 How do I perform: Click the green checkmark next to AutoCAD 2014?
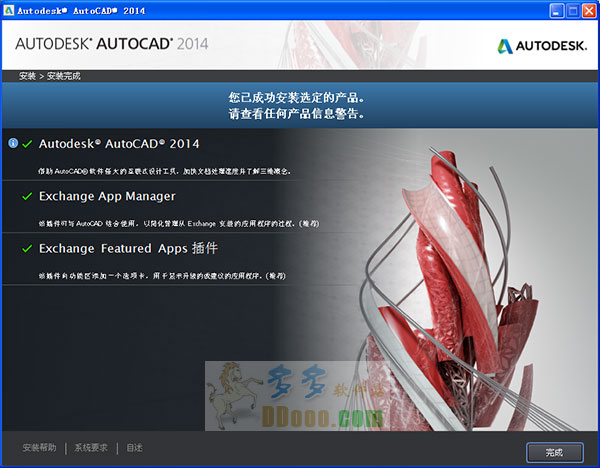pyautogui.click(x=27, y=144)
